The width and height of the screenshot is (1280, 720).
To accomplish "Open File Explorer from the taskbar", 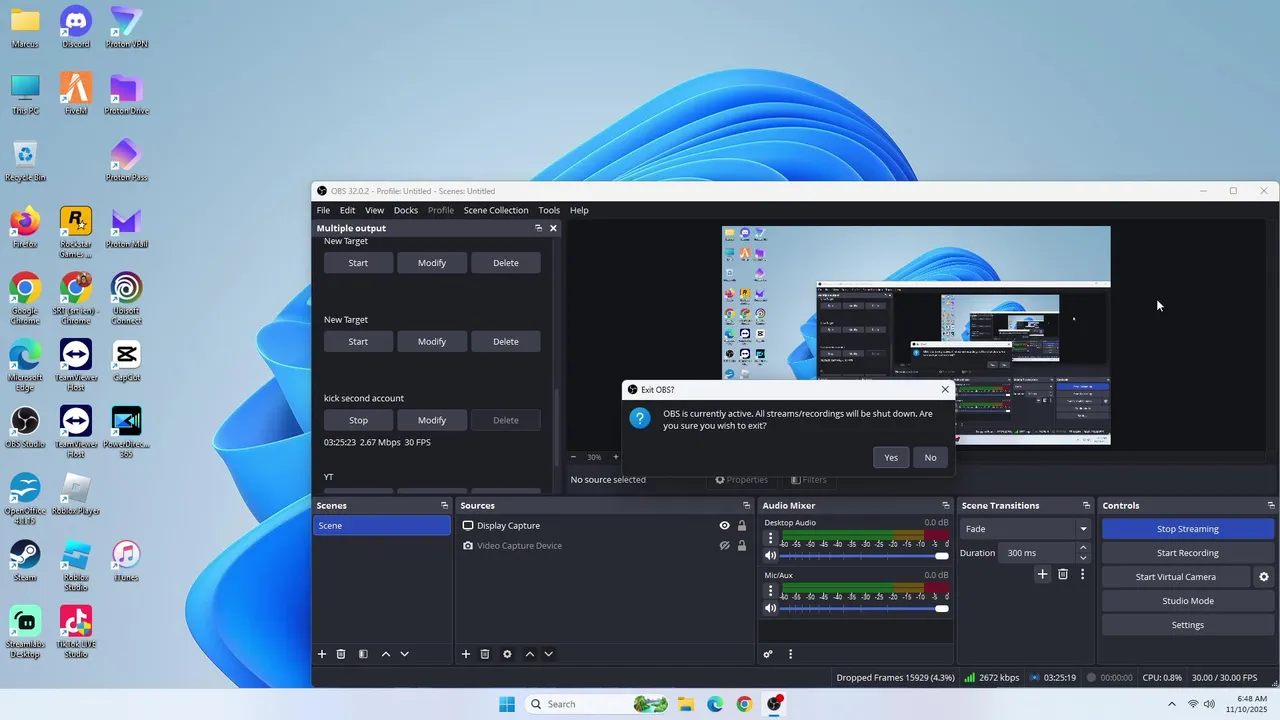I will pos(686,704).
